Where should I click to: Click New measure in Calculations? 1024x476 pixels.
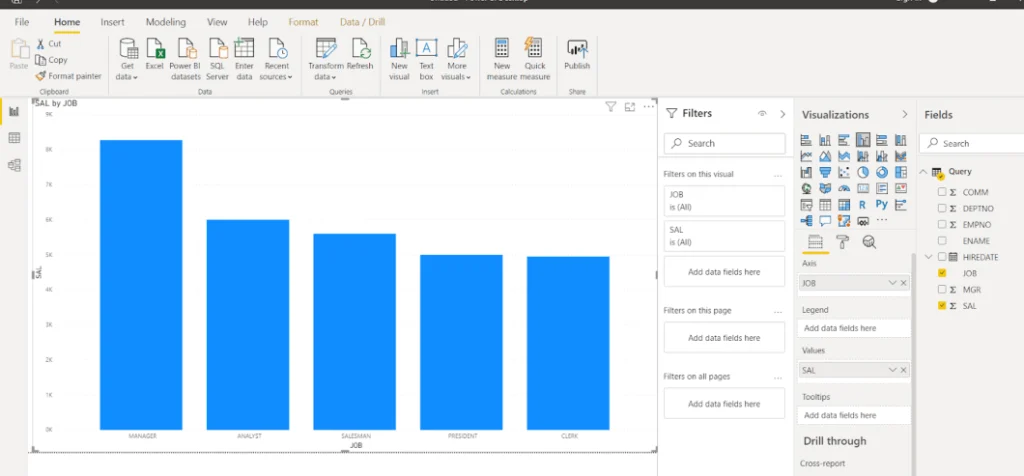502,59
